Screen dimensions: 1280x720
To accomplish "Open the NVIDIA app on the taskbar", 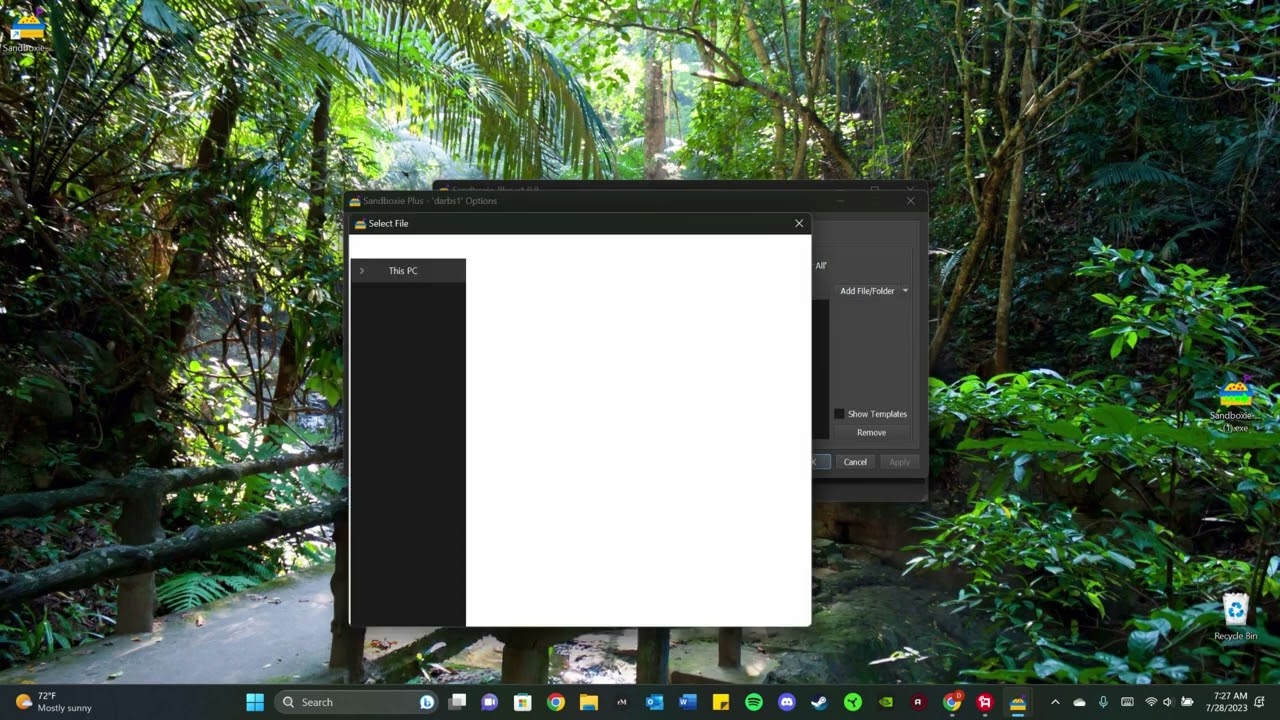I will 886,702.
